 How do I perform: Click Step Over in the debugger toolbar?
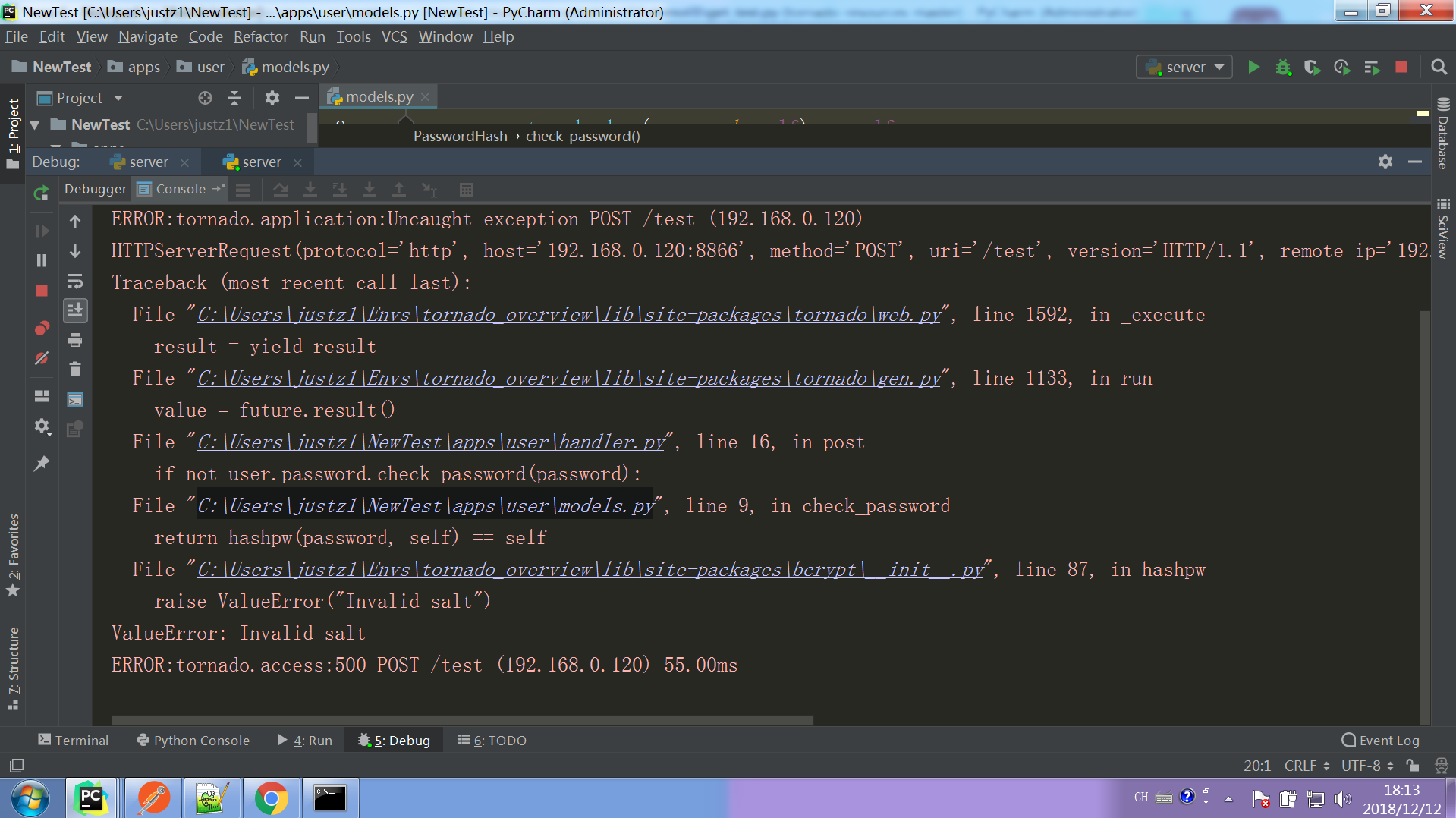(281, 190)
